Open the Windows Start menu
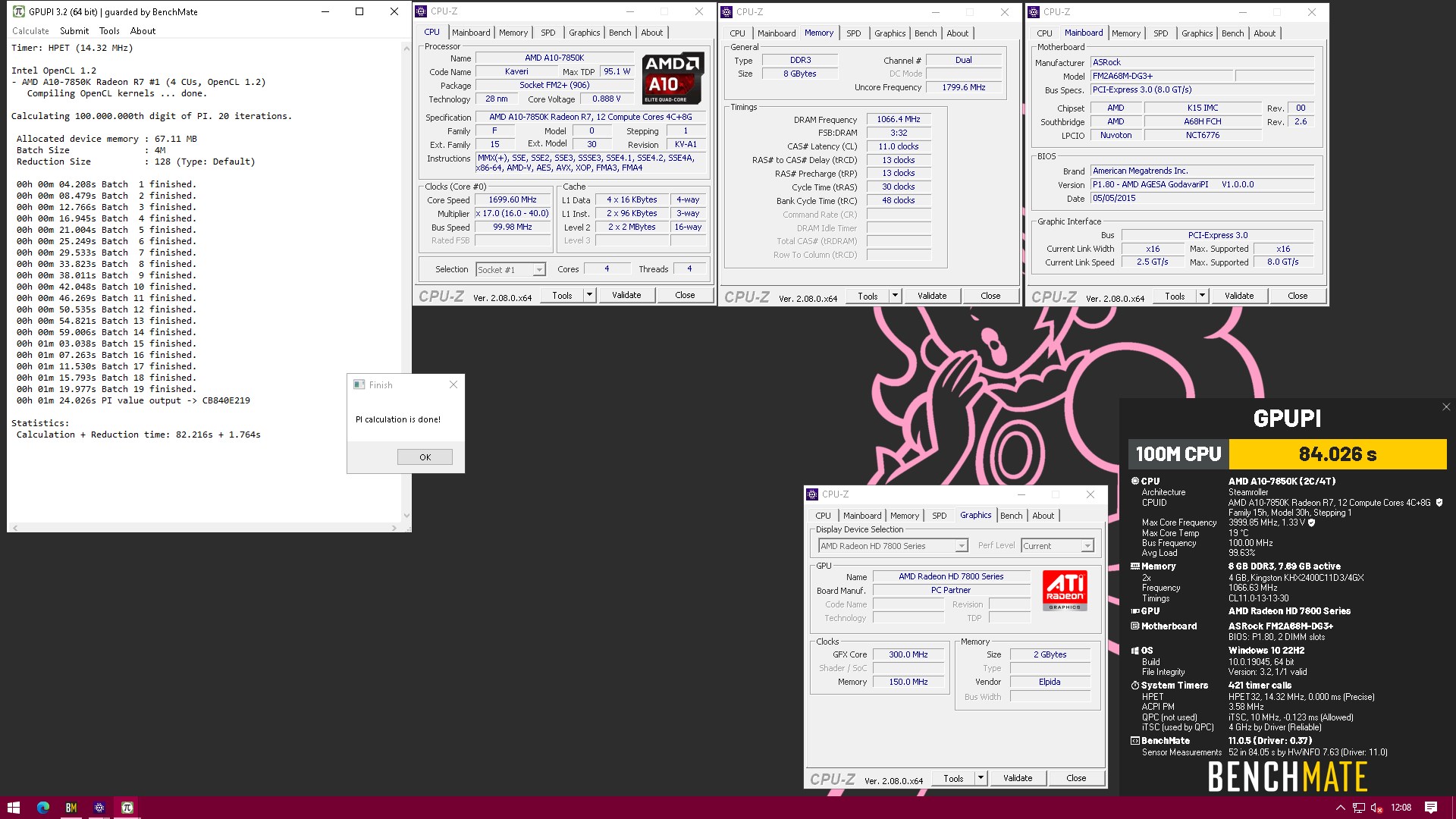The image size is (1456, 819). (x=13, y=808)
